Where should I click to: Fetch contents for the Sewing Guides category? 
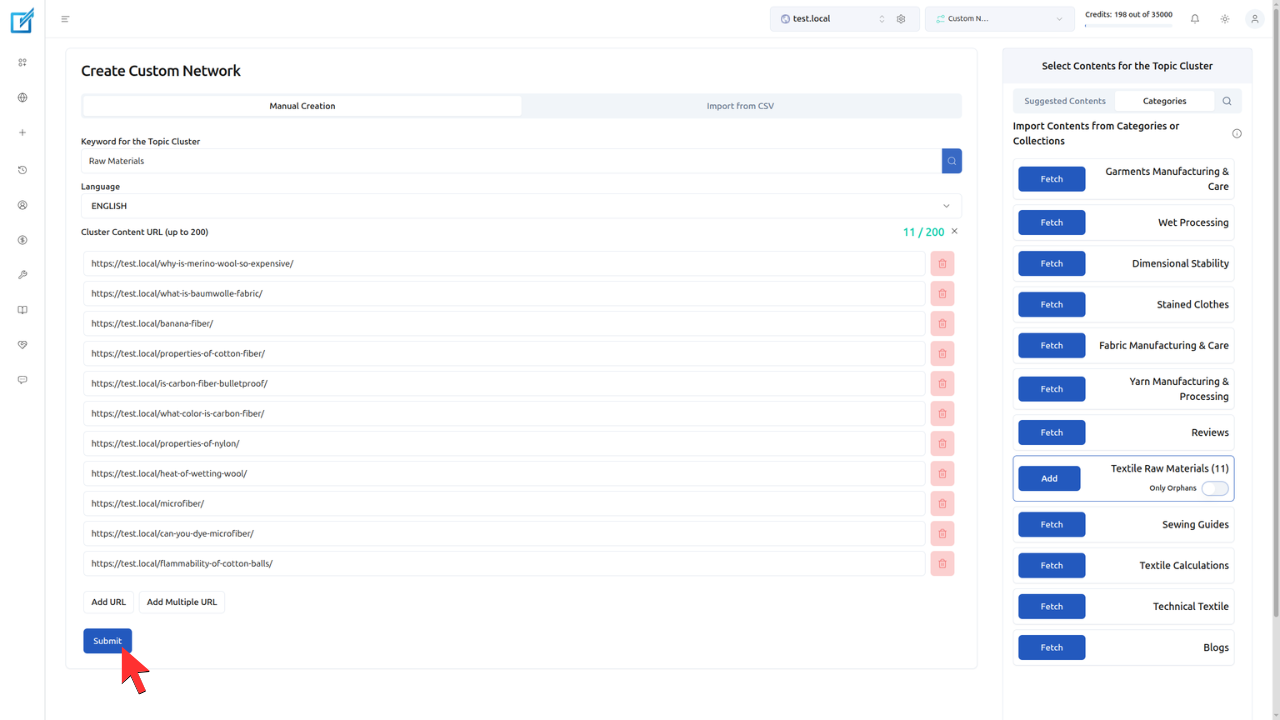point(1051,524)
